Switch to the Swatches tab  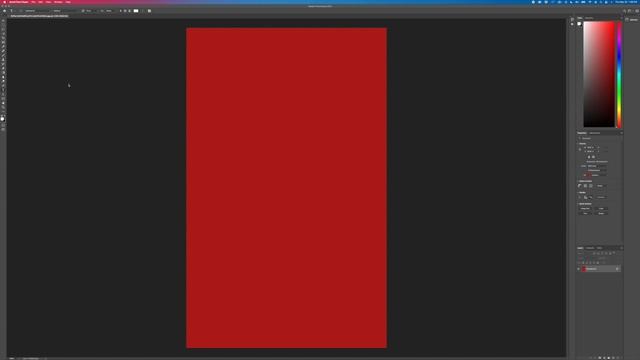point(589,18)
